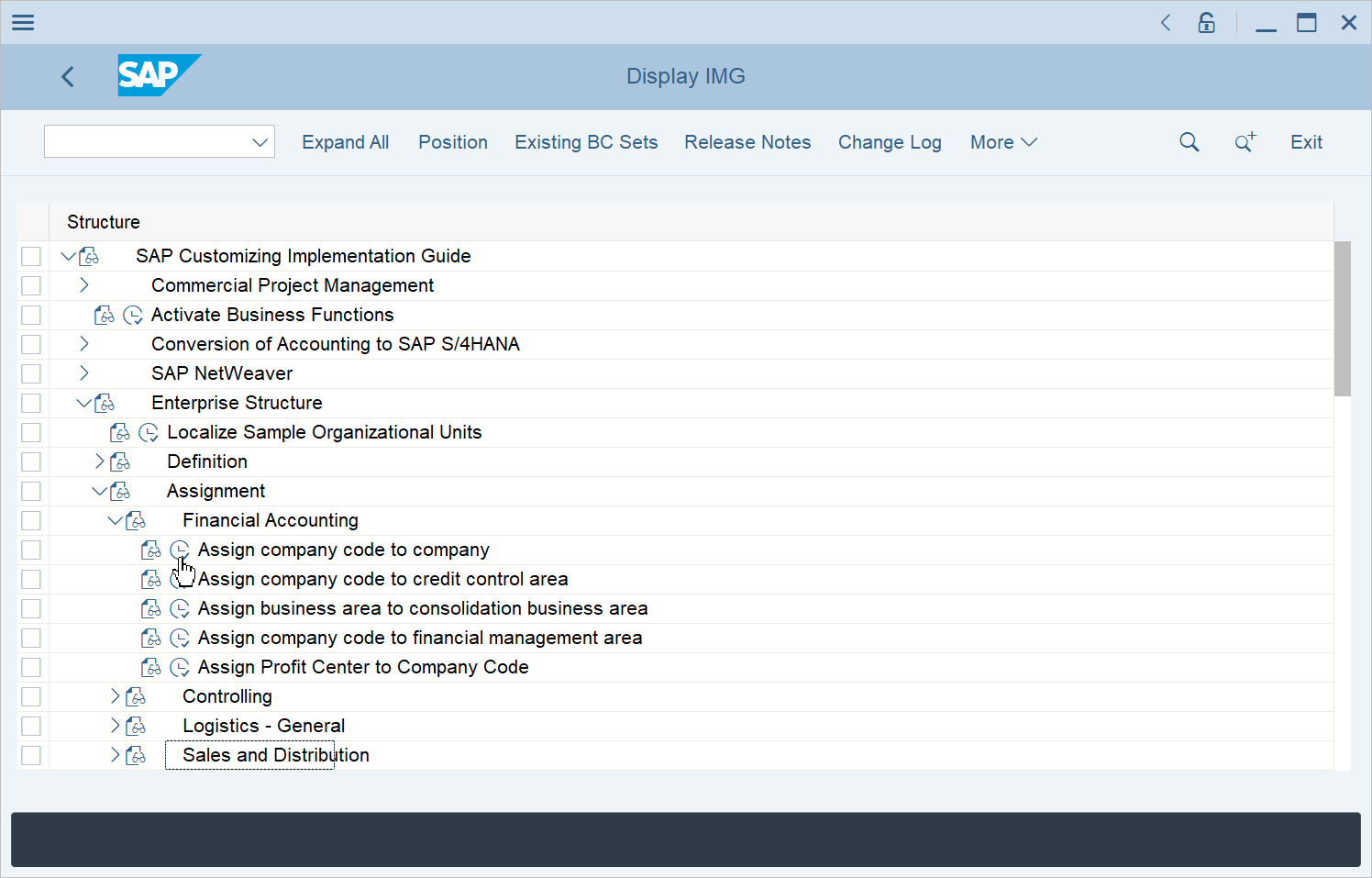The image size is (1372, 878).
Task: Open documentation icon for Sales and Distribution
Action: tap(136, 755)
